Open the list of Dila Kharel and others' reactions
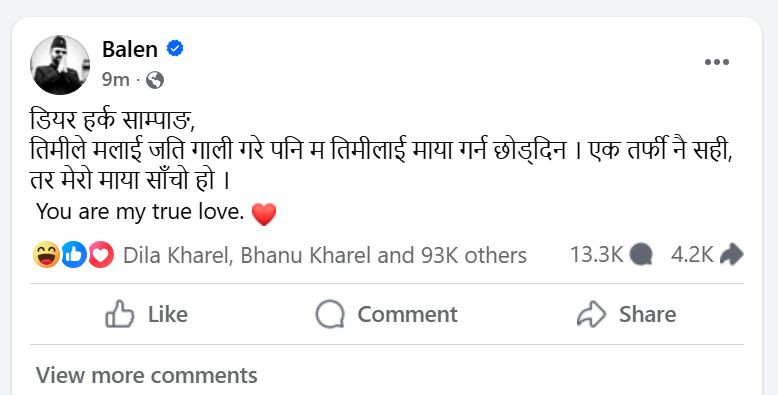The width and height of the screenshot is (778, 395). [325, 256]
